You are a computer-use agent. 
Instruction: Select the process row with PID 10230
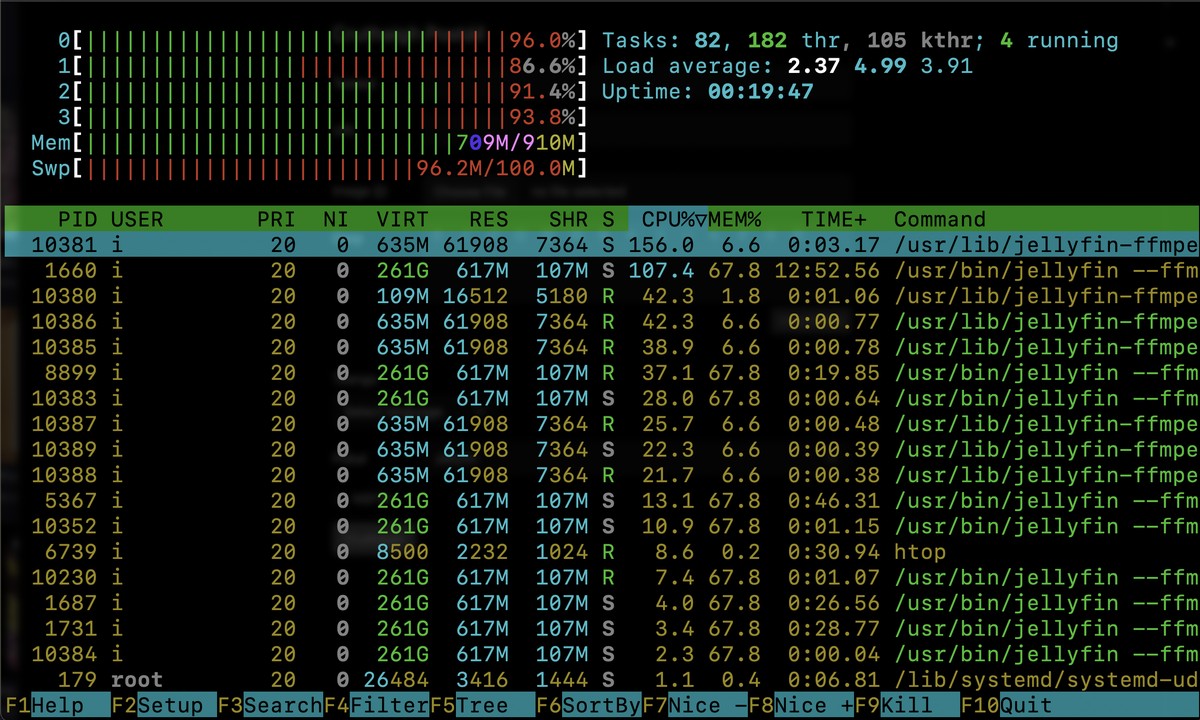click(600, 577)
